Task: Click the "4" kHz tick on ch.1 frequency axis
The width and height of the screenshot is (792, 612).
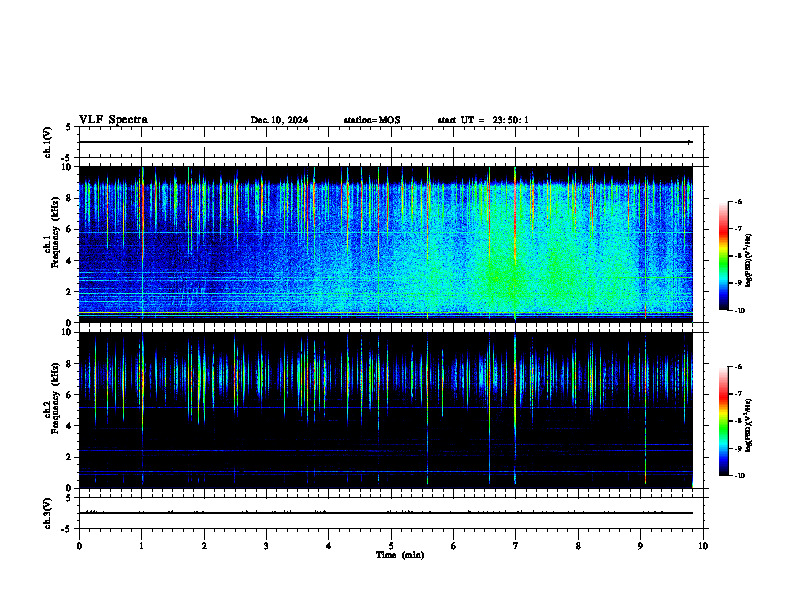Action: [x=70, y=261]
